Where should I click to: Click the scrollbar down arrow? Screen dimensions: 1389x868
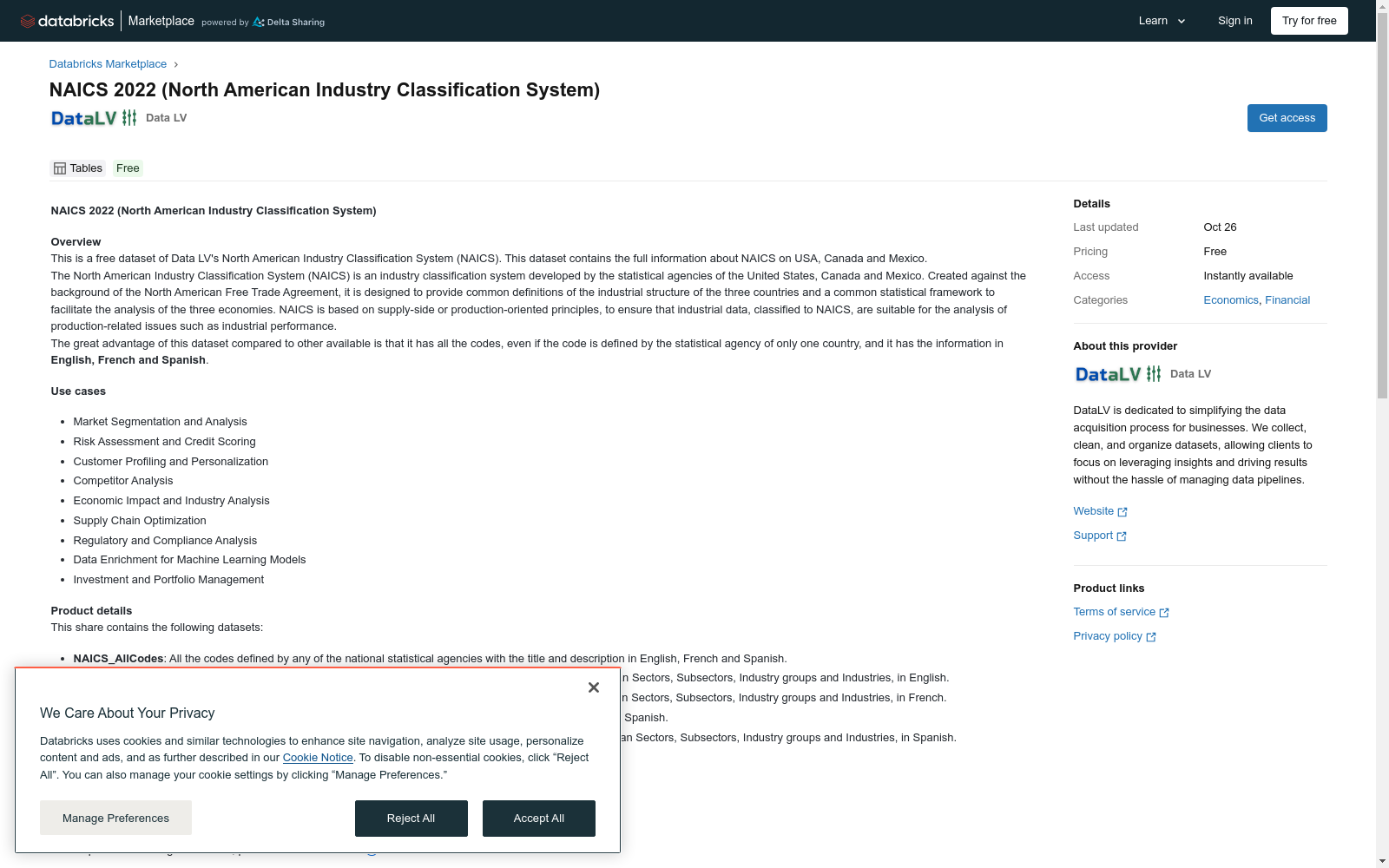point(1382,861)
